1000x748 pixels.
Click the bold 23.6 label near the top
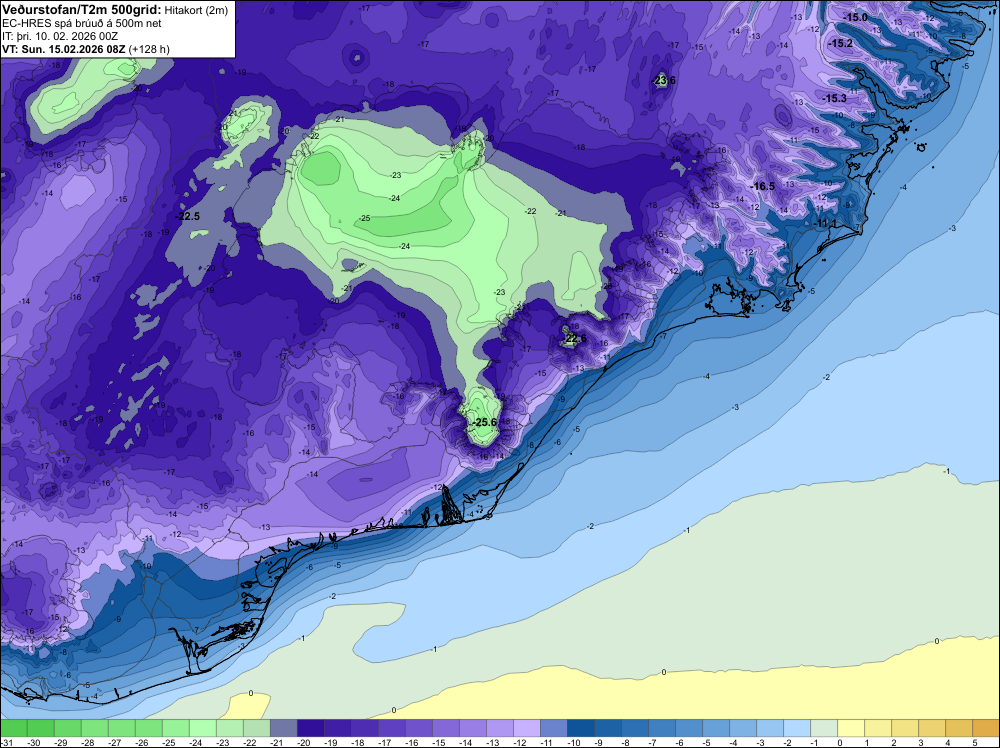coord(665,80)
